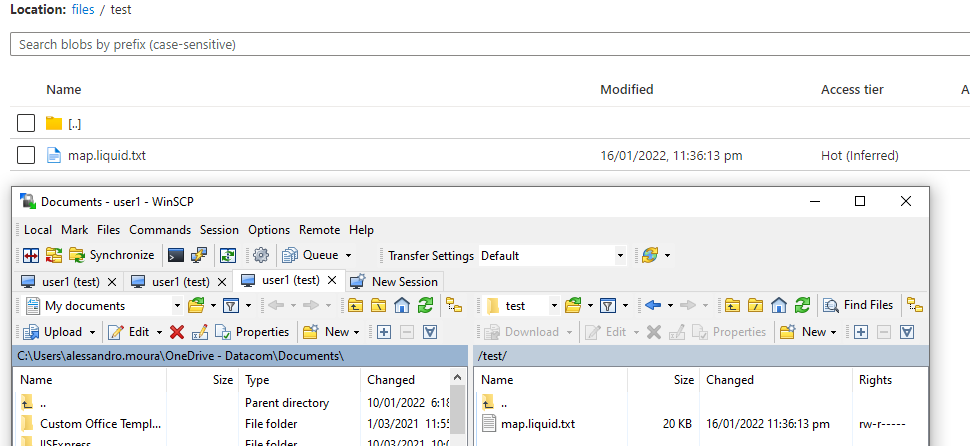Click the remote panel filter icon
Viewport: 970px width, 446px height.
coord(608,306)
